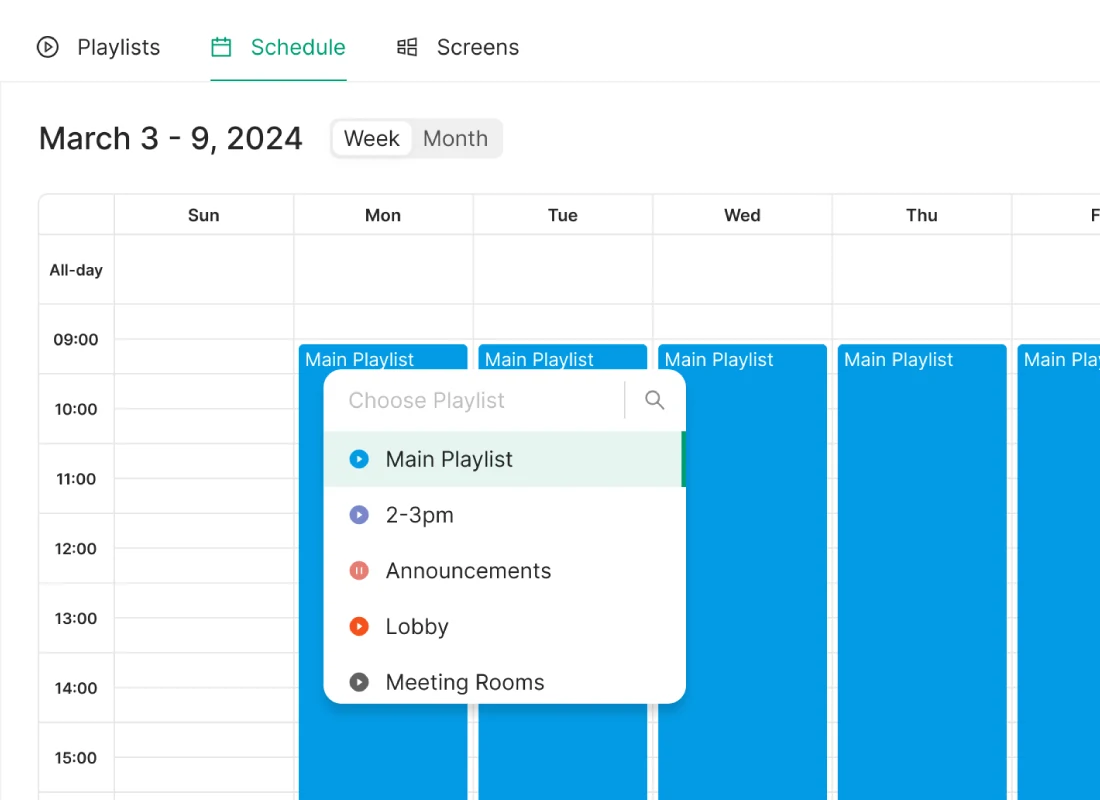Switch to the Schedule tab
Image resolution: width=1100 pixels, height=800 pixels.
[279, 47]
